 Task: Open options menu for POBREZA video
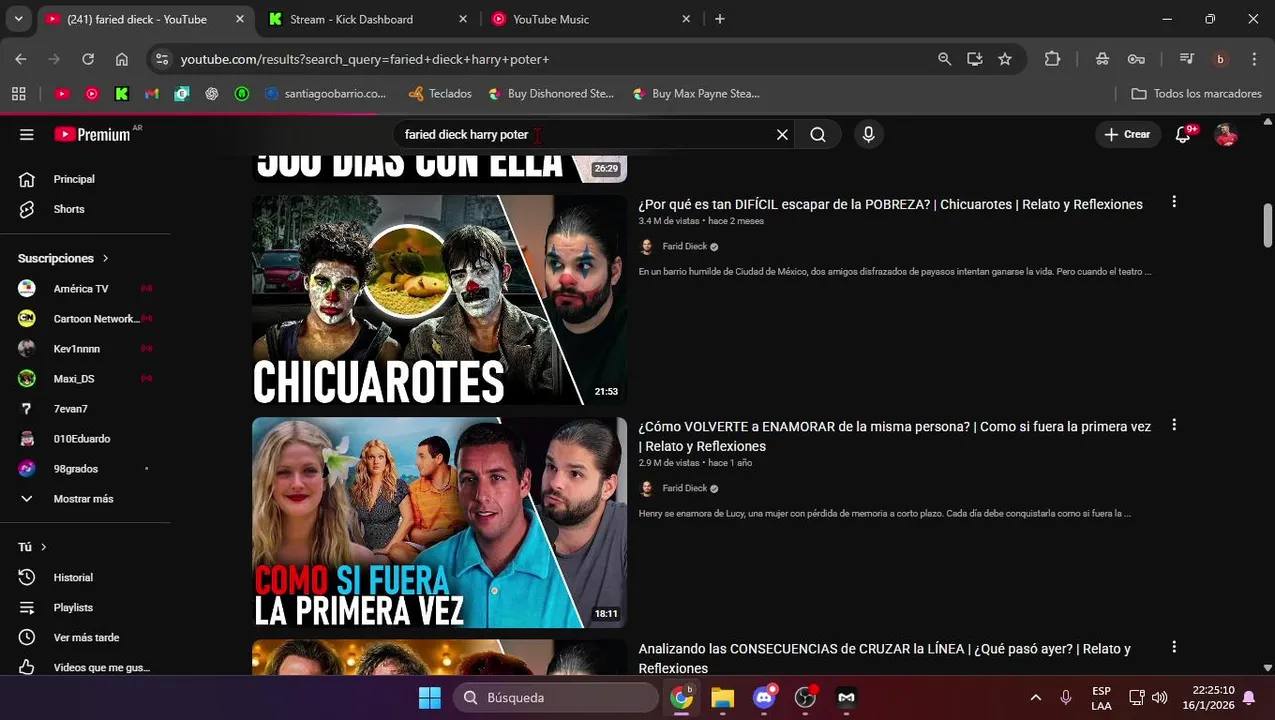[x=1174, y=202]
